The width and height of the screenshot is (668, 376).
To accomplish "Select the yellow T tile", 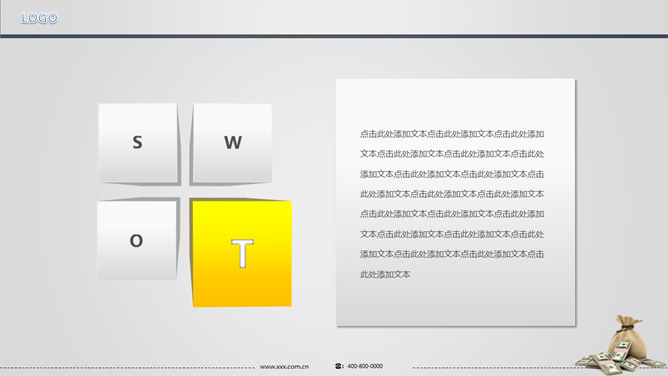I will (x=242, y=253).
